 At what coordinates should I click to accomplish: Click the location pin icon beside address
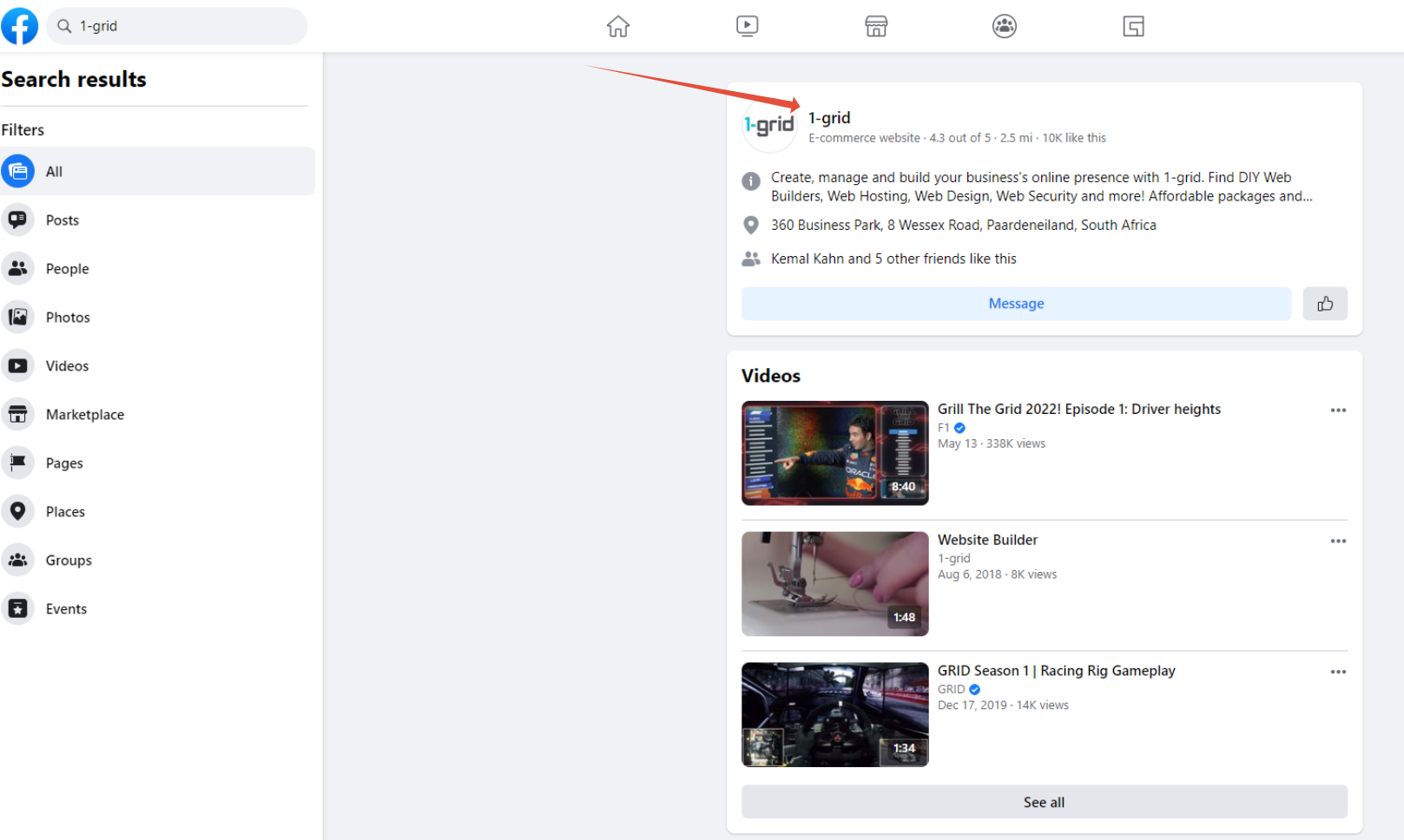click(x=751, y=226)
